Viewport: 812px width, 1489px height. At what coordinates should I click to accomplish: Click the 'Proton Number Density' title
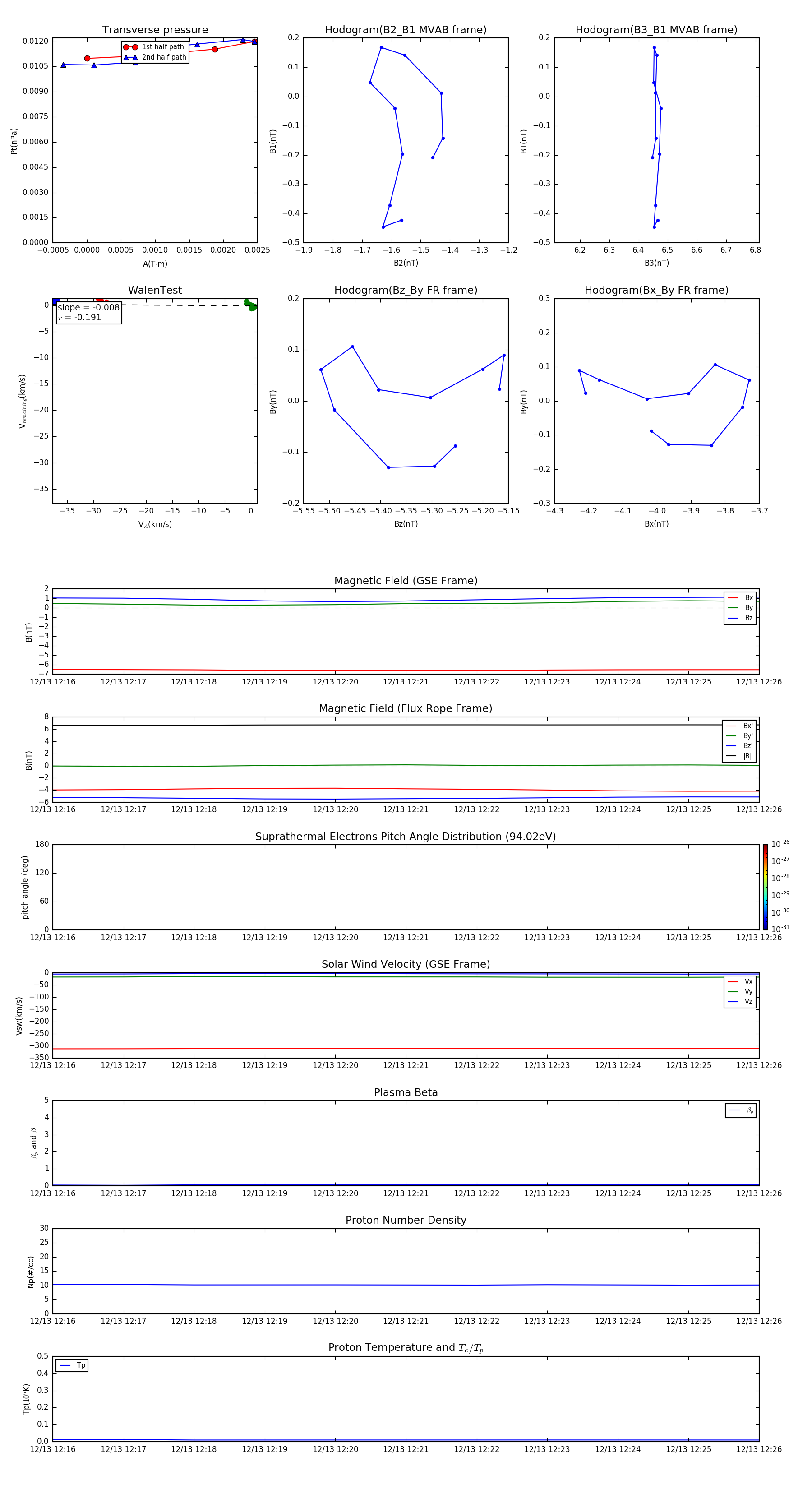coord(406,1220)
